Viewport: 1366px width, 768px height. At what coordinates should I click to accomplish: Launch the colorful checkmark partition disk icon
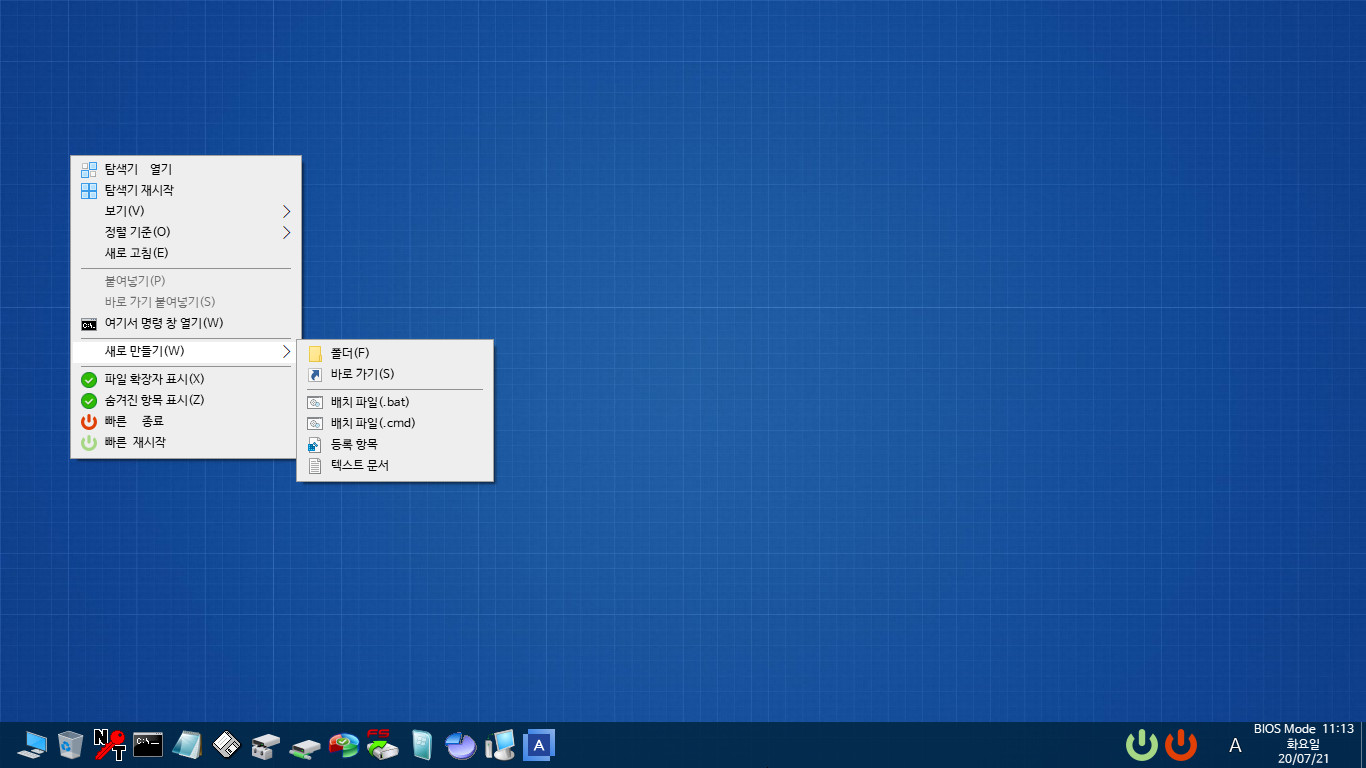(x=343, y=745)
